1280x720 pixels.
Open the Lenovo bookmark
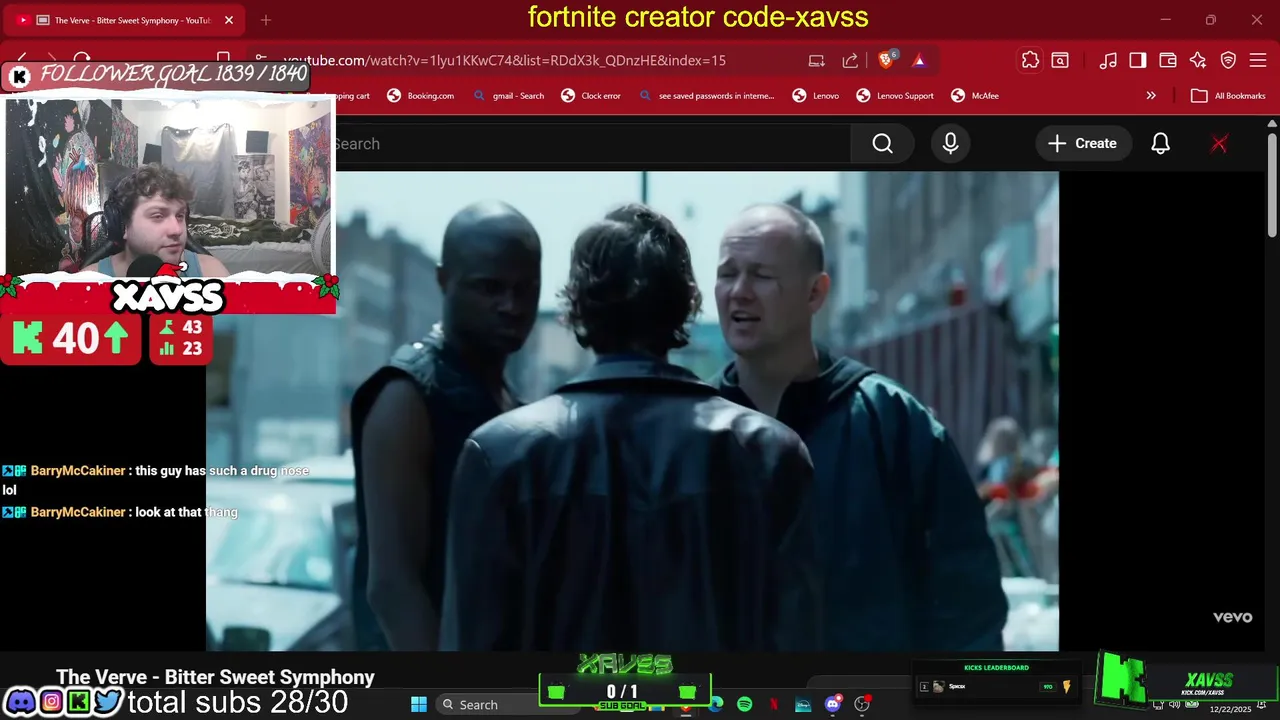pyautogui.click(x=816, y=96)
